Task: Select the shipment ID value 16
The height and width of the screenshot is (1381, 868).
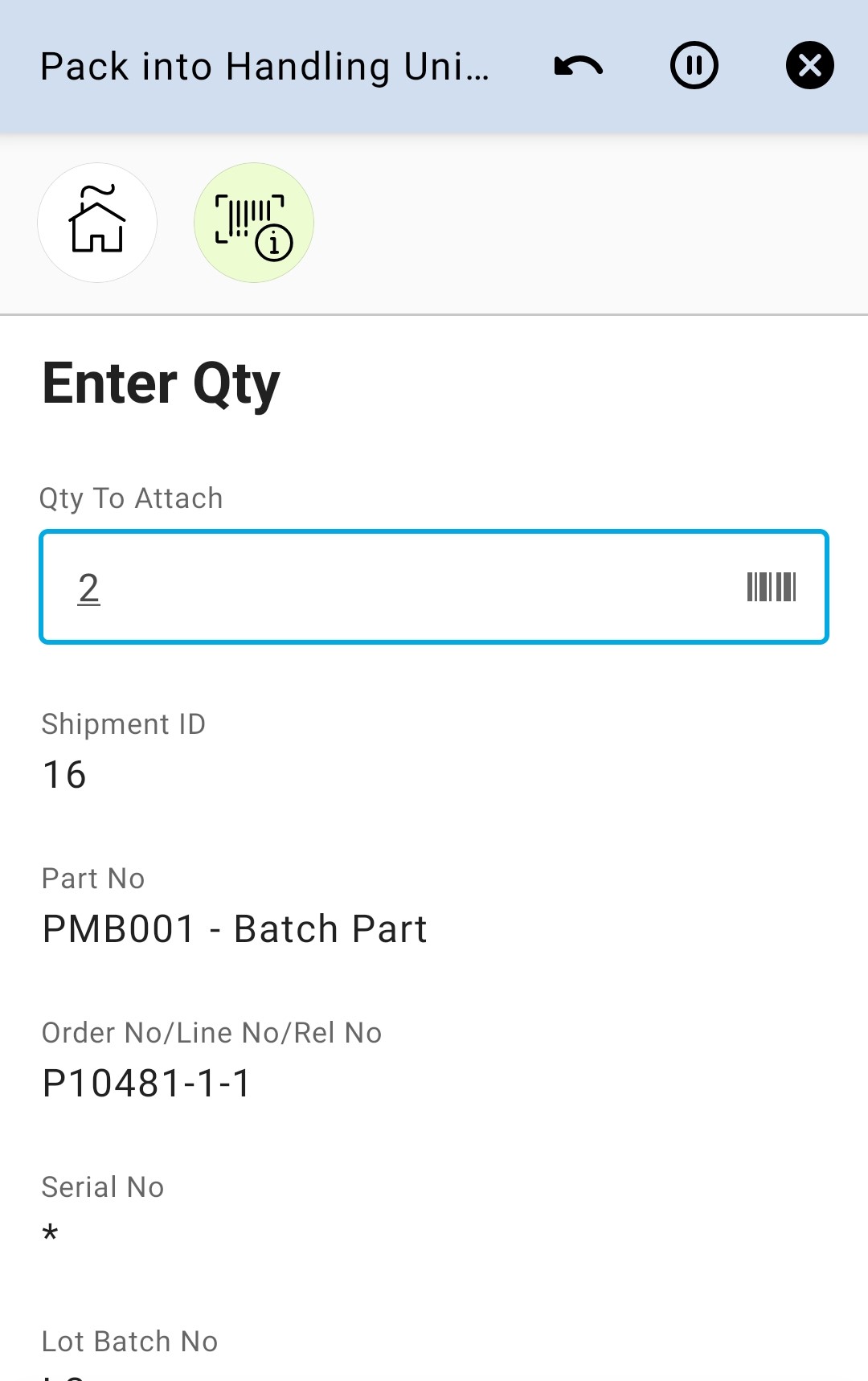Action: pyautogui.click(x=64, y=775)
